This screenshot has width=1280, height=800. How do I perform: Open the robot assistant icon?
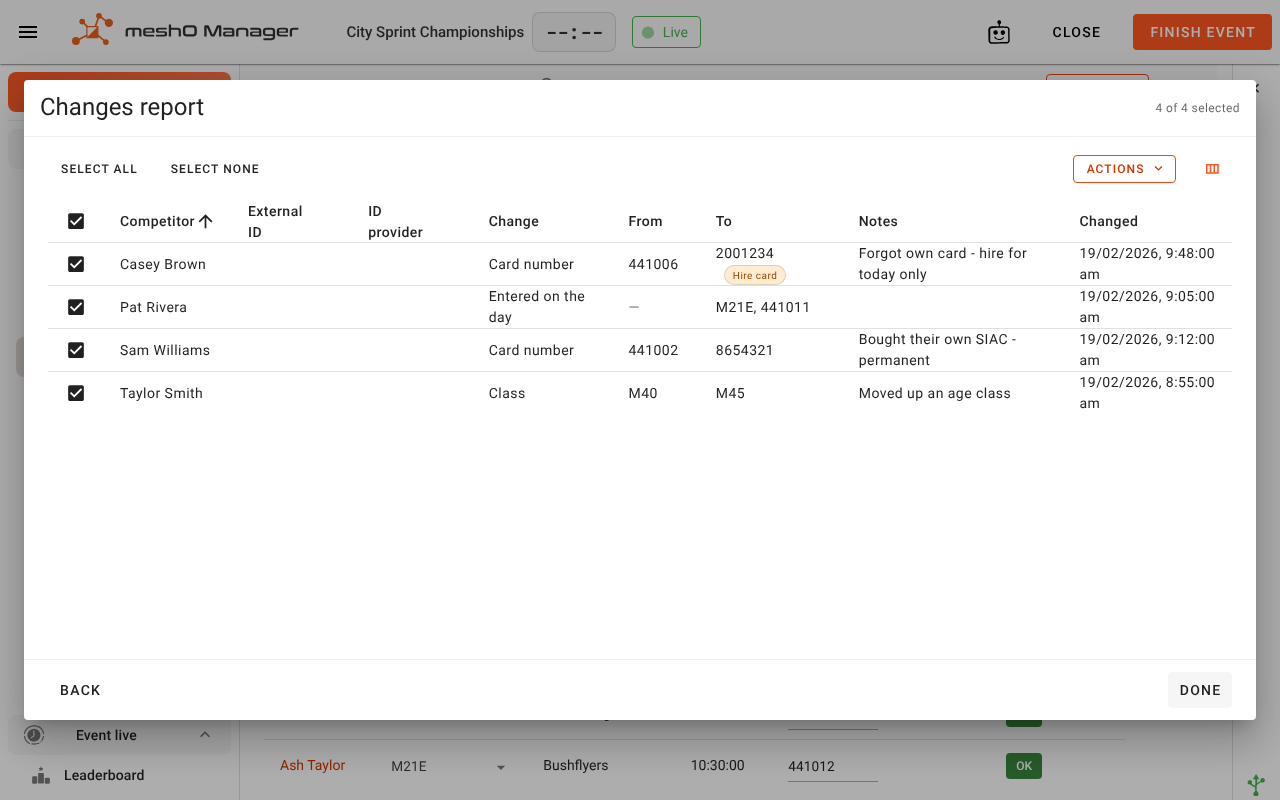click(999, 32)
